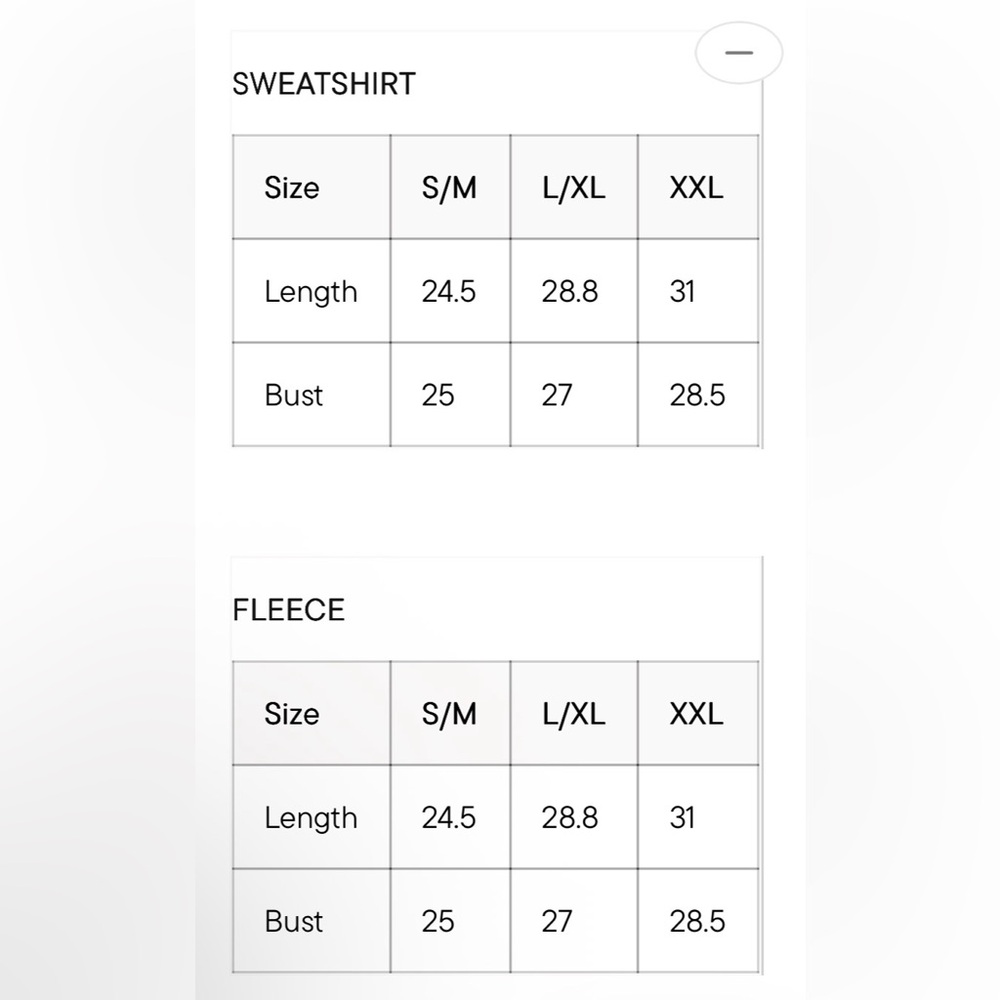Select Sweatshirt S/M length value 24.5

(x=448, y=292)
